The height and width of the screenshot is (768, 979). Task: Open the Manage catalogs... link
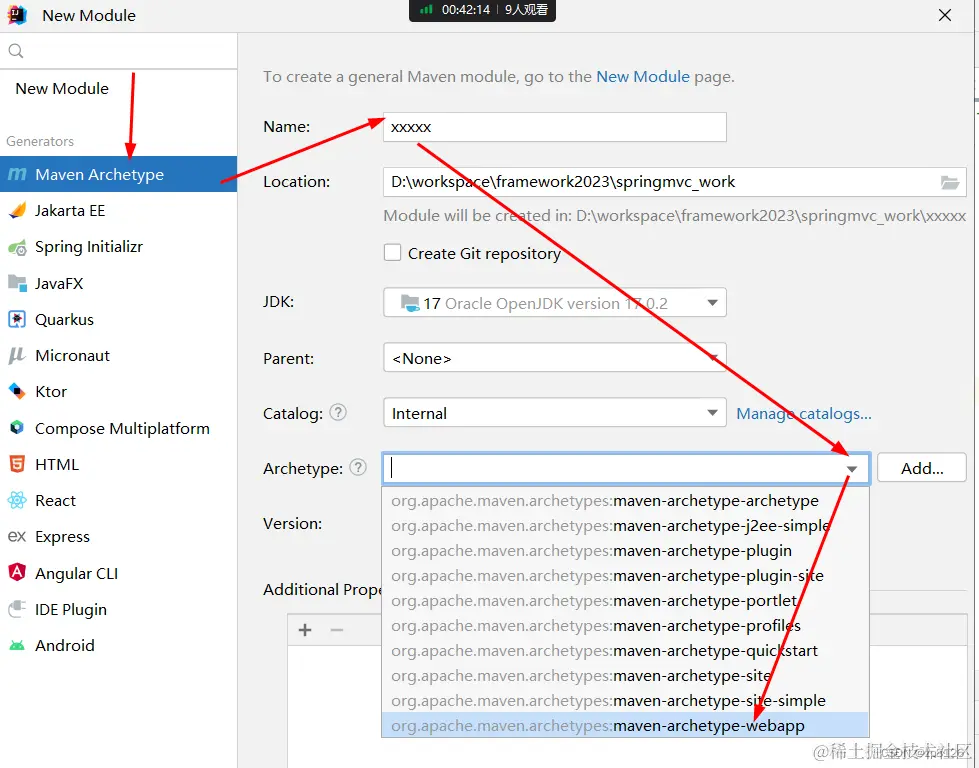point(804,413)
